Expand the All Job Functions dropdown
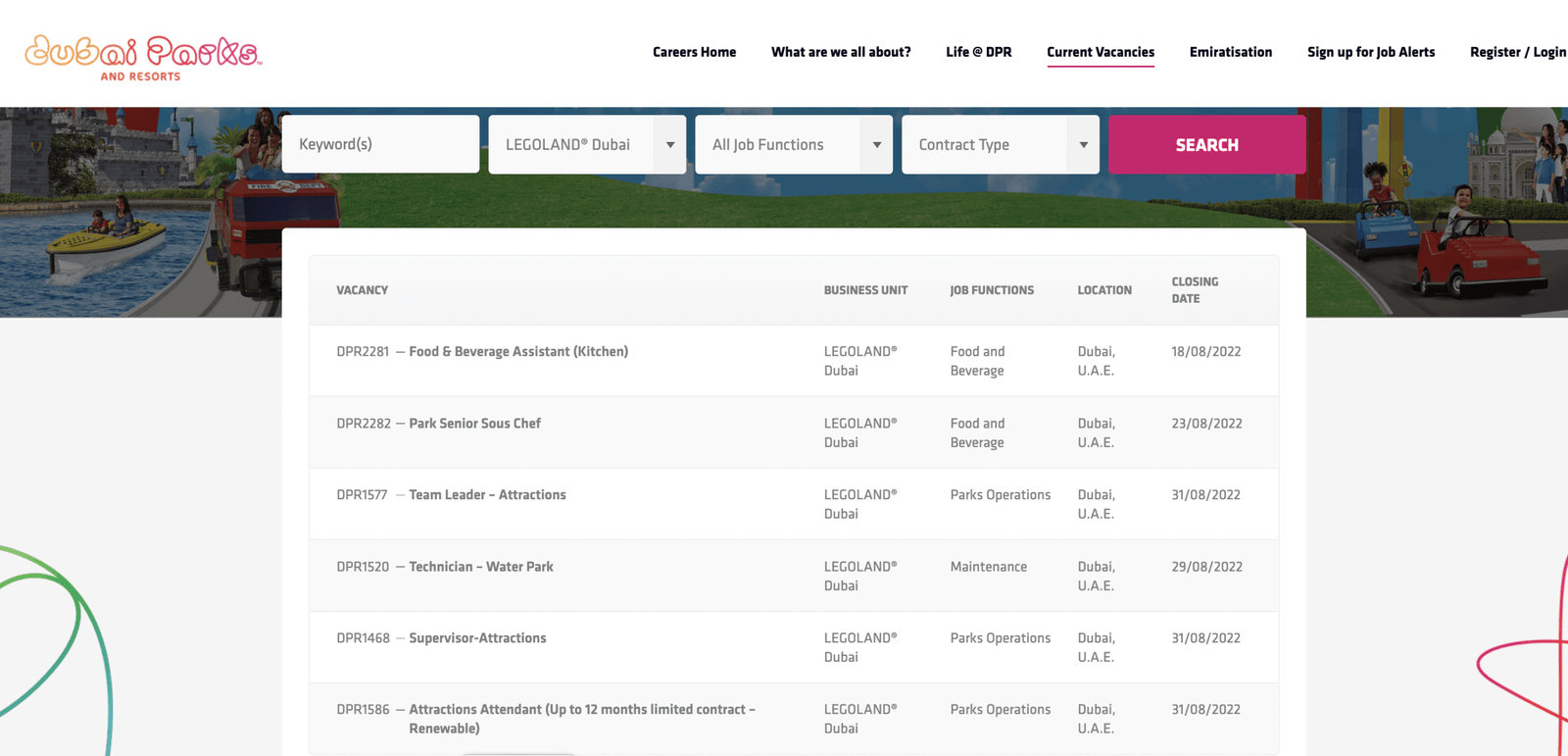 tap(793, 144)
